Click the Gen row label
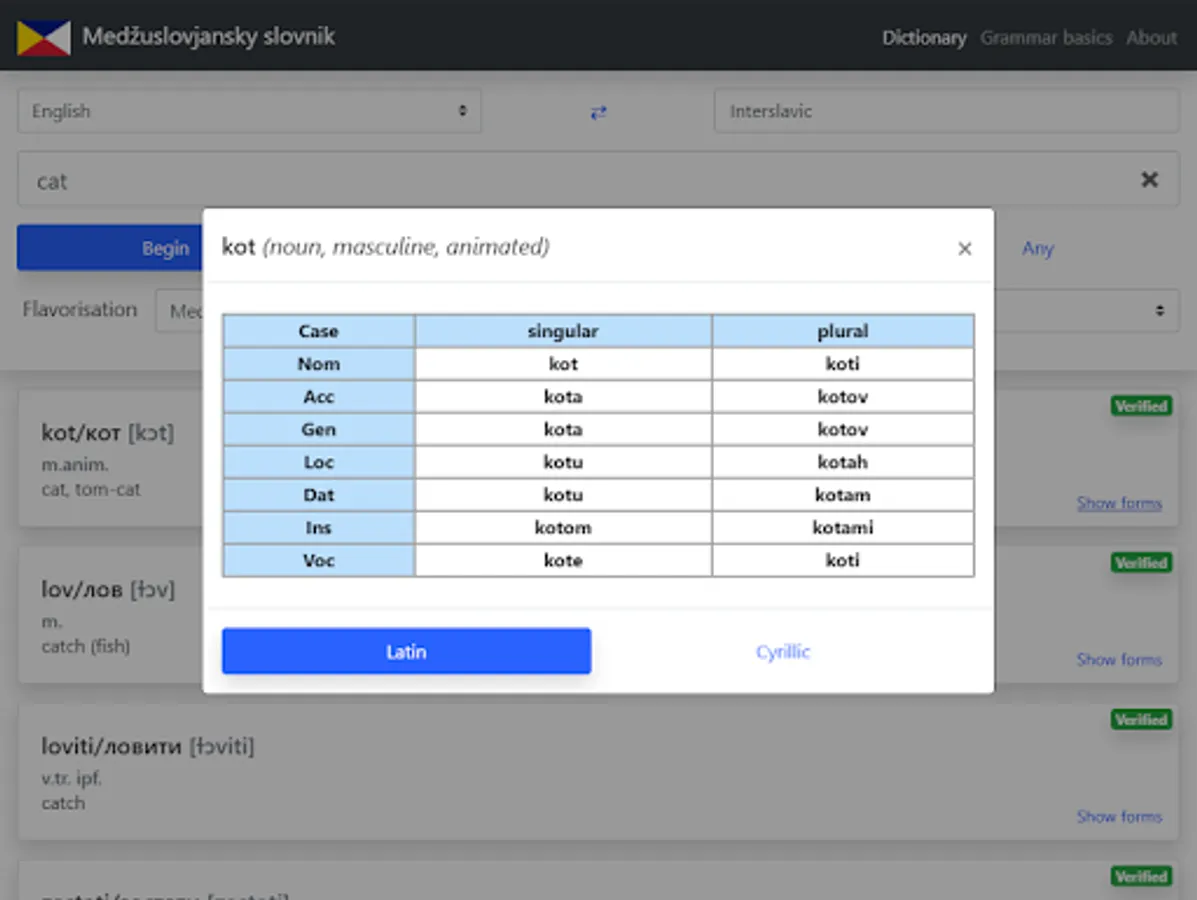 (318, 430)
